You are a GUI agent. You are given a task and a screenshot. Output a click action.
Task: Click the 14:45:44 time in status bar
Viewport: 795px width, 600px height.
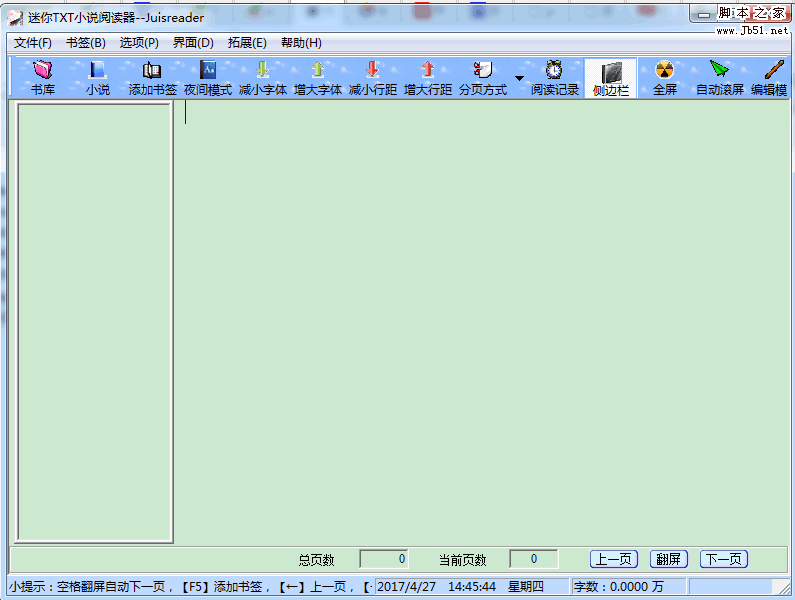pyautogui.click(x=472, y=587)
